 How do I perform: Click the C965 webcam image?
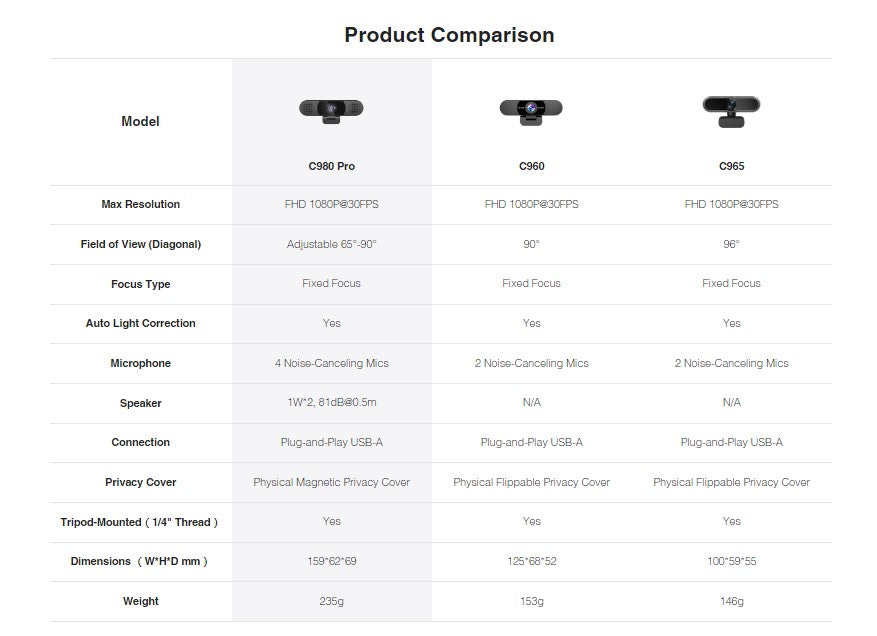[x=731, y=110]
